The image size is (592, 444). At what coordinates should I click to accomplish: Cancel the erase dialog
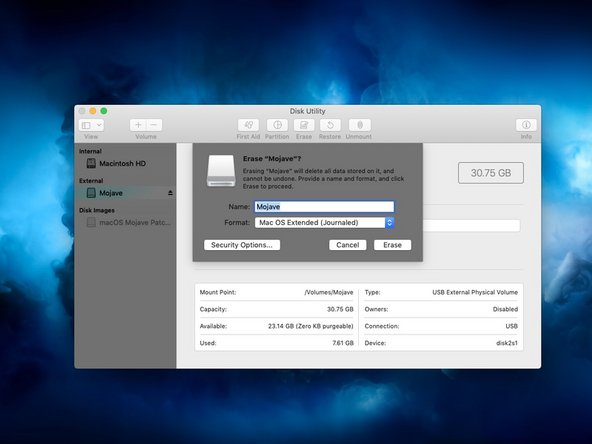click(347, 245)
